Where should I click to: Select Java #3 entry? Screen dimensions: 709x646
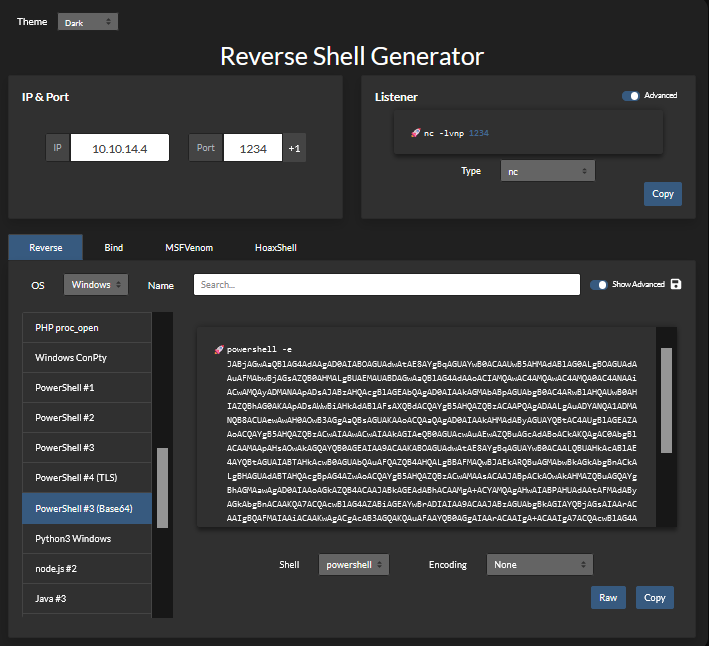tap(87, 599)
